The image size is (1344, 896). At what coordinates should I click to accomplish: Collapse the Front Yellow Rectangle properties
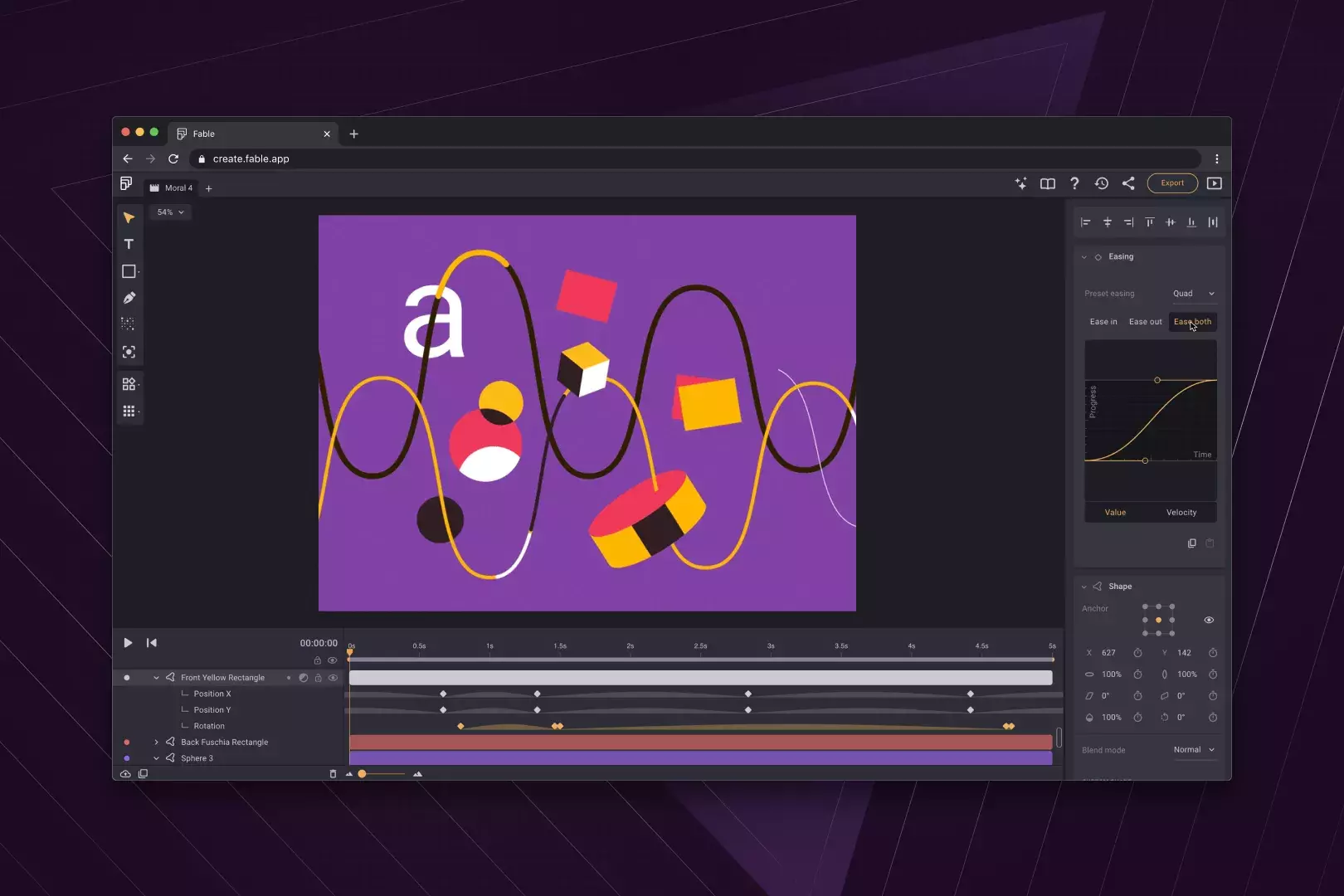point(156,677)
